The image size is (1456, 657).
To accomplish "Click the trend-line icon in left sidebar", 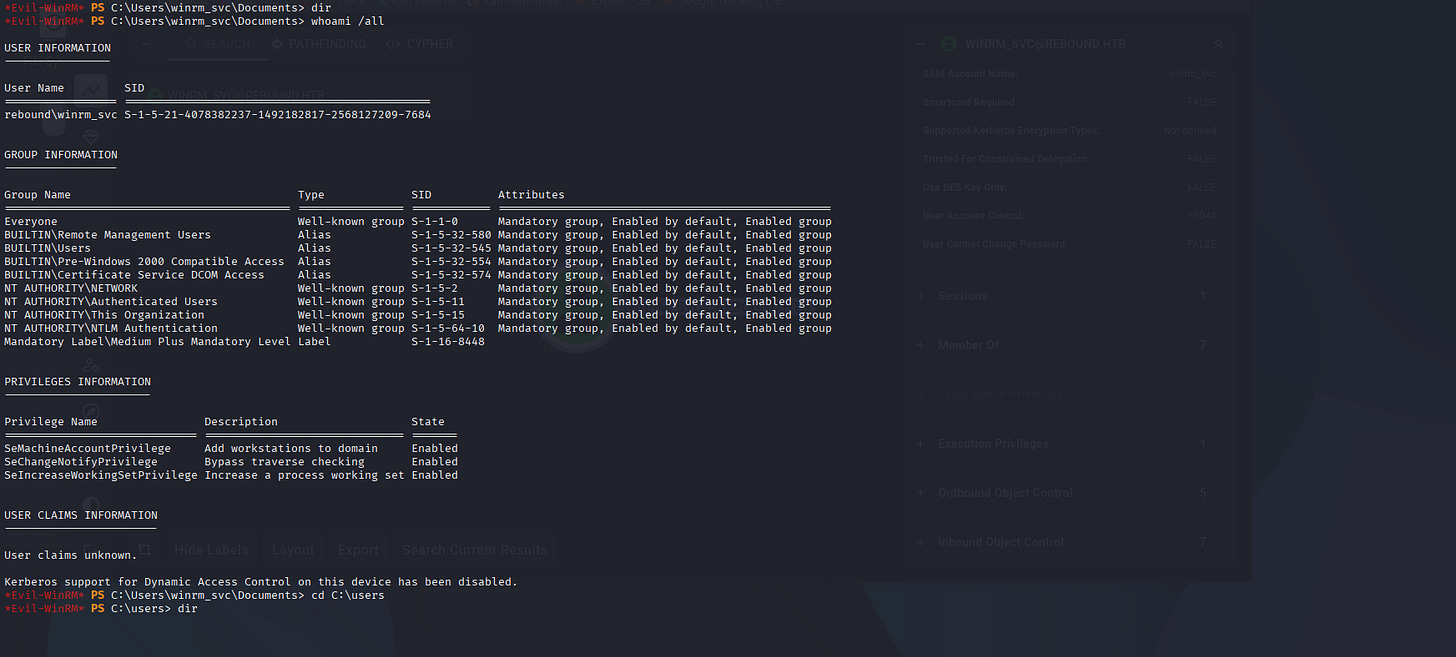I will coord(92,91).
